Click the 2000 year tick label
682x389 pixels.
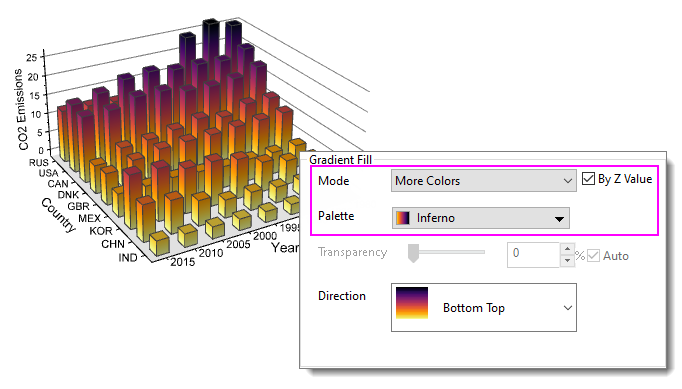pos(265,236)
